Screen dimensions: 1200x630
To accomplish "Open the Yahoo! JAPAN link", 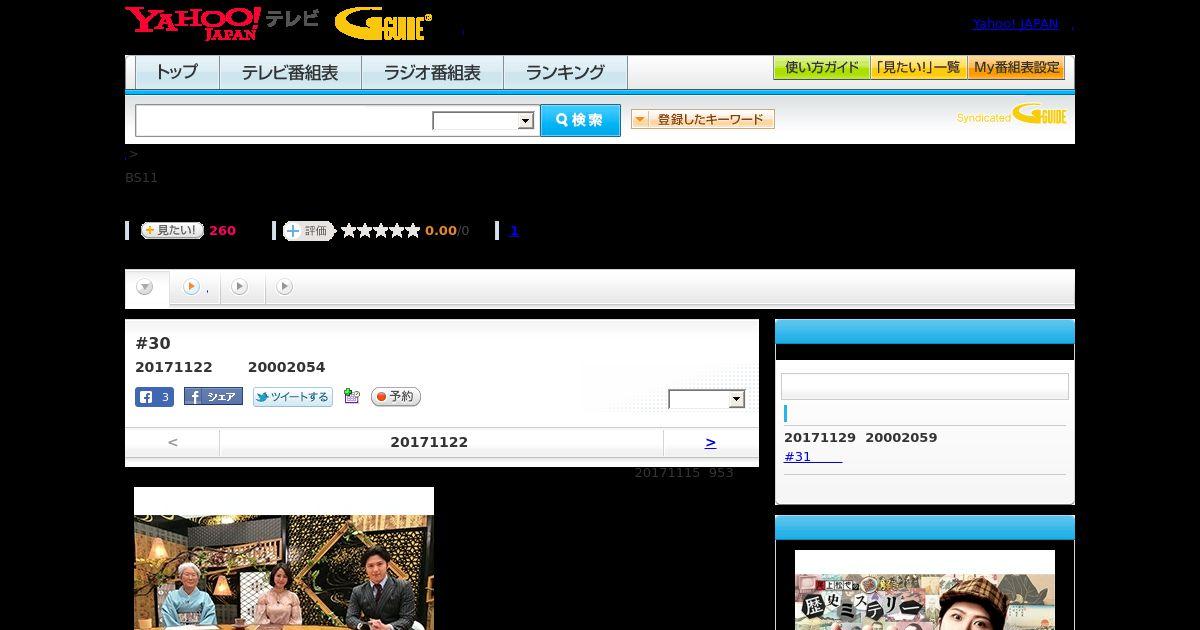I will pos(1015,24).
